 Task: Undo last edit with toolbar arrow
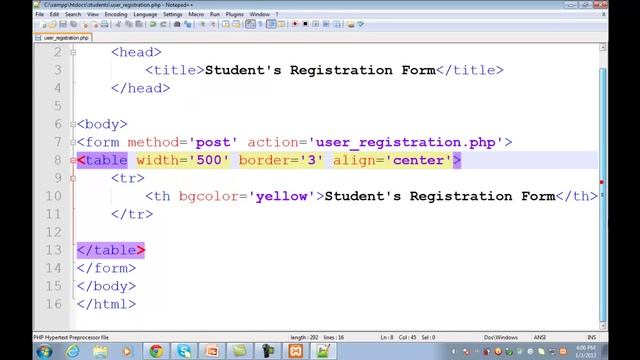[153, 24]
